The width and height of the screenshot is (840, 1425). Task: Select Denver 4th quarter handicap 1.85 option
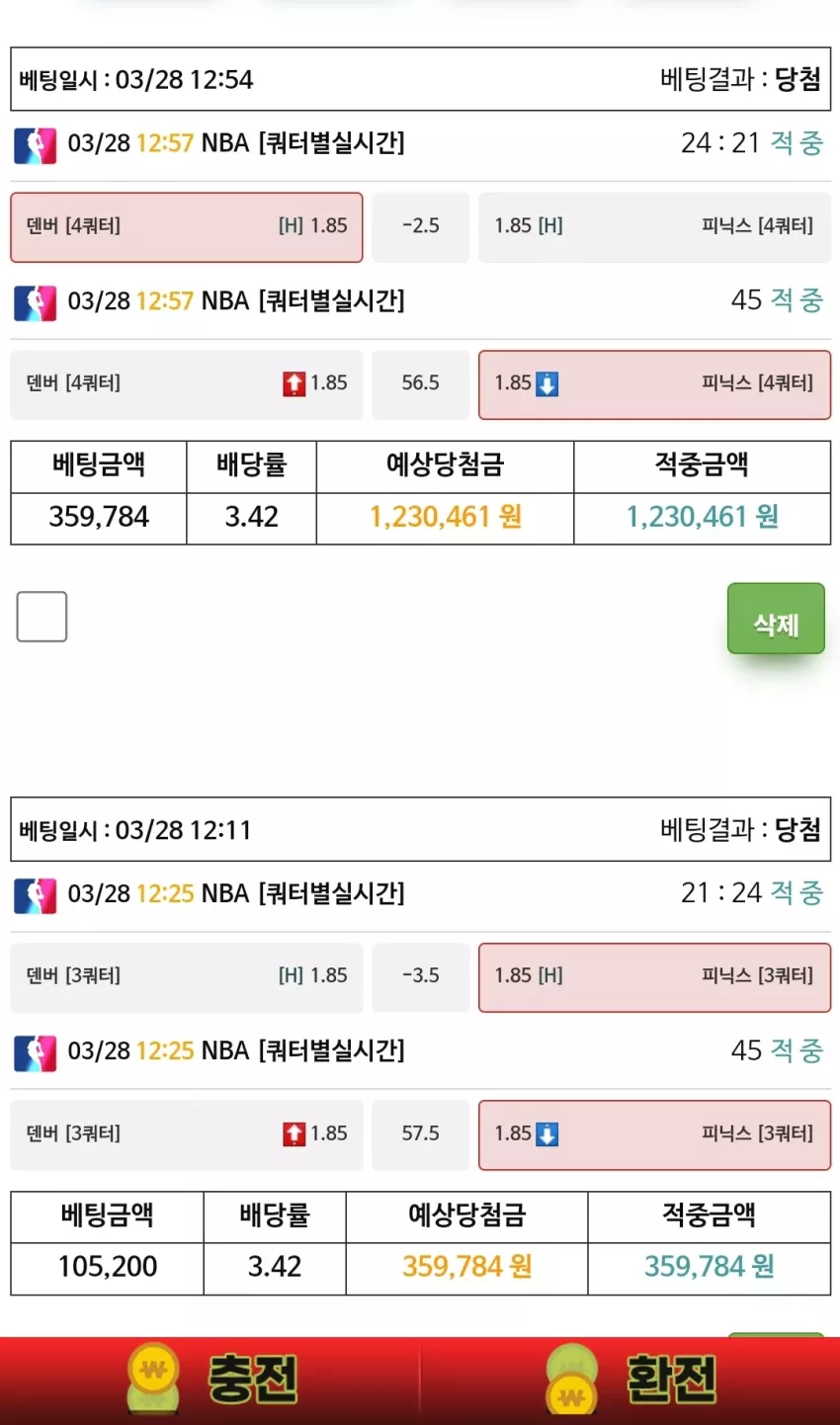tap(187, 227)
